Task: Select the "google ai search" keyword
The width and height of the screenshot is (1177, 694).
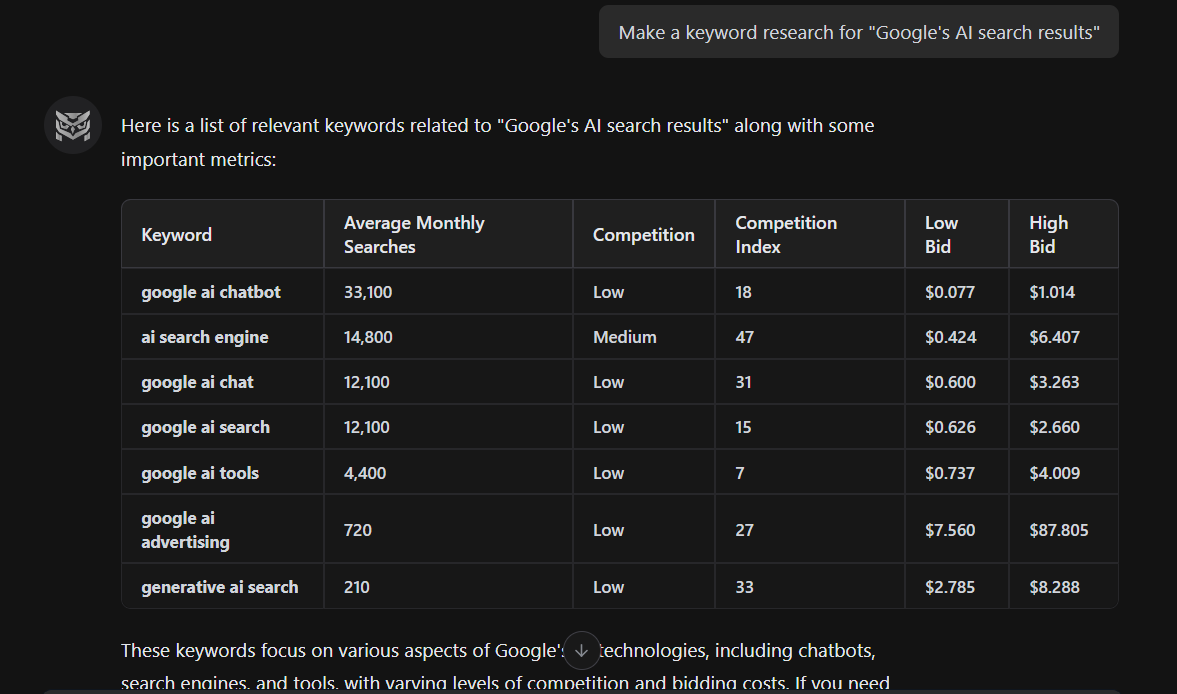Action: [x=205, y=427]
